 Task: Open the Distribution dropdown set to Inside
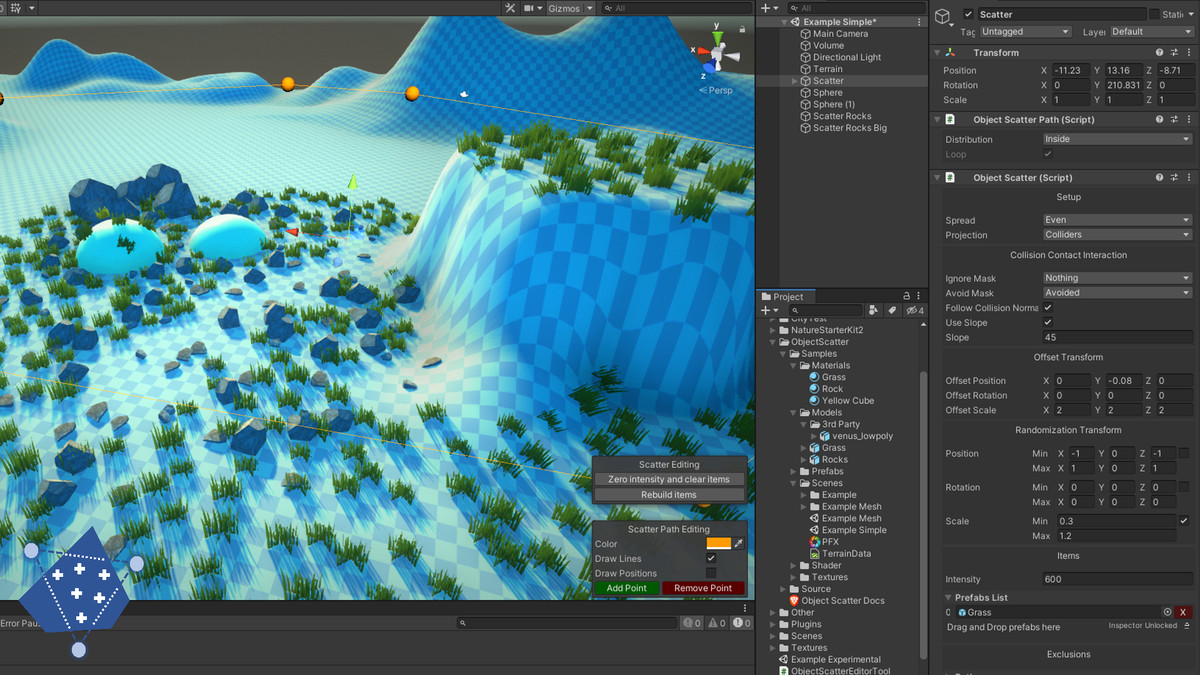point(1114,139)
